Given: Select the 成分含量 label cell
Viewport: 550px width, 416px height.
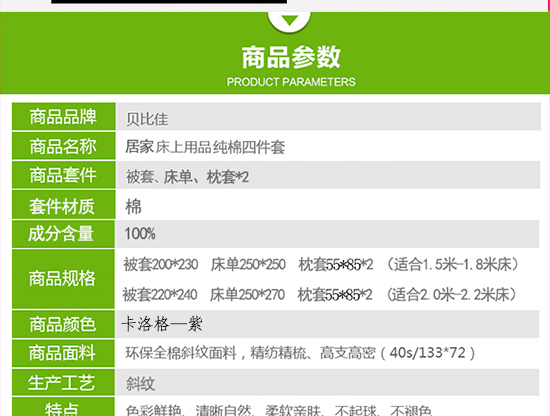Looking at the screenshot, I should [63, 234].
